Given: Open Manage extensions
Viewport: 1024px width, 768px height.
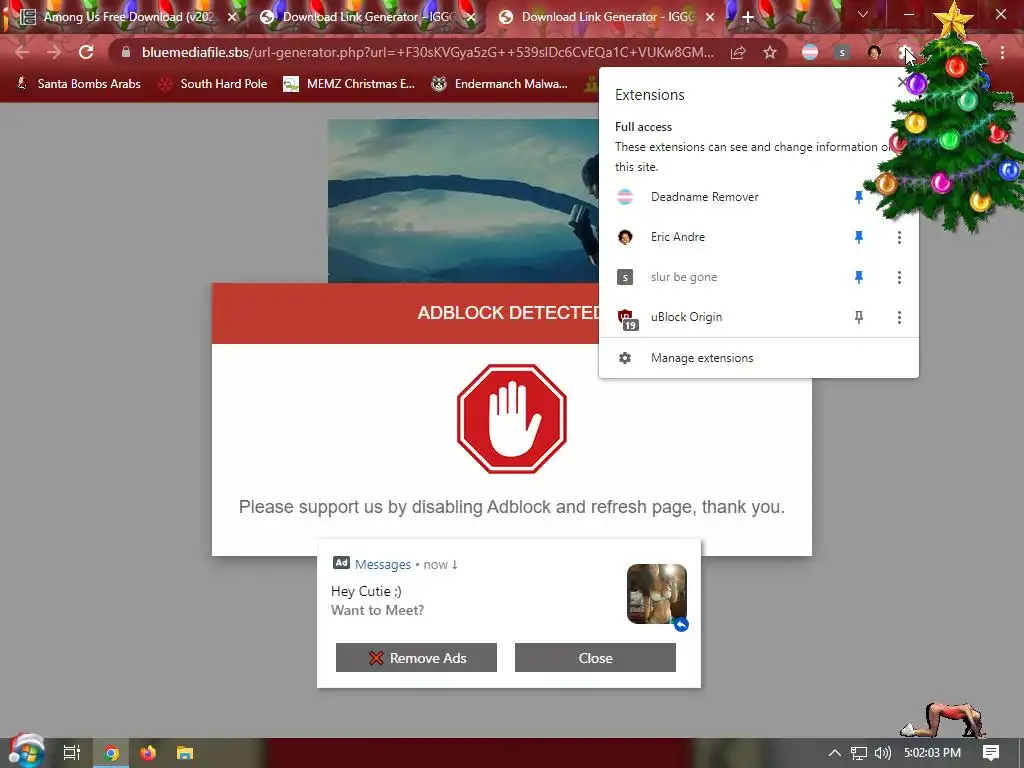Looking at the screenshot, I should pos(759,358).
